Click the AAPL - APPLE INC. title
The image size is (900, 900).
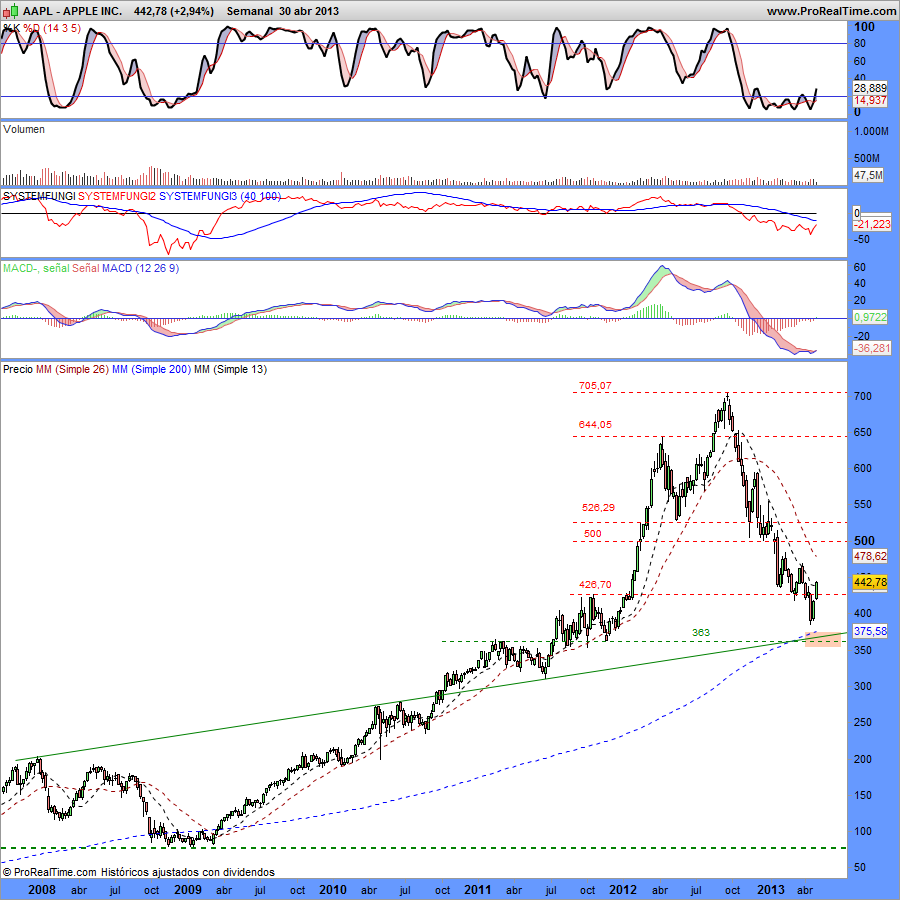click(72, 11)
